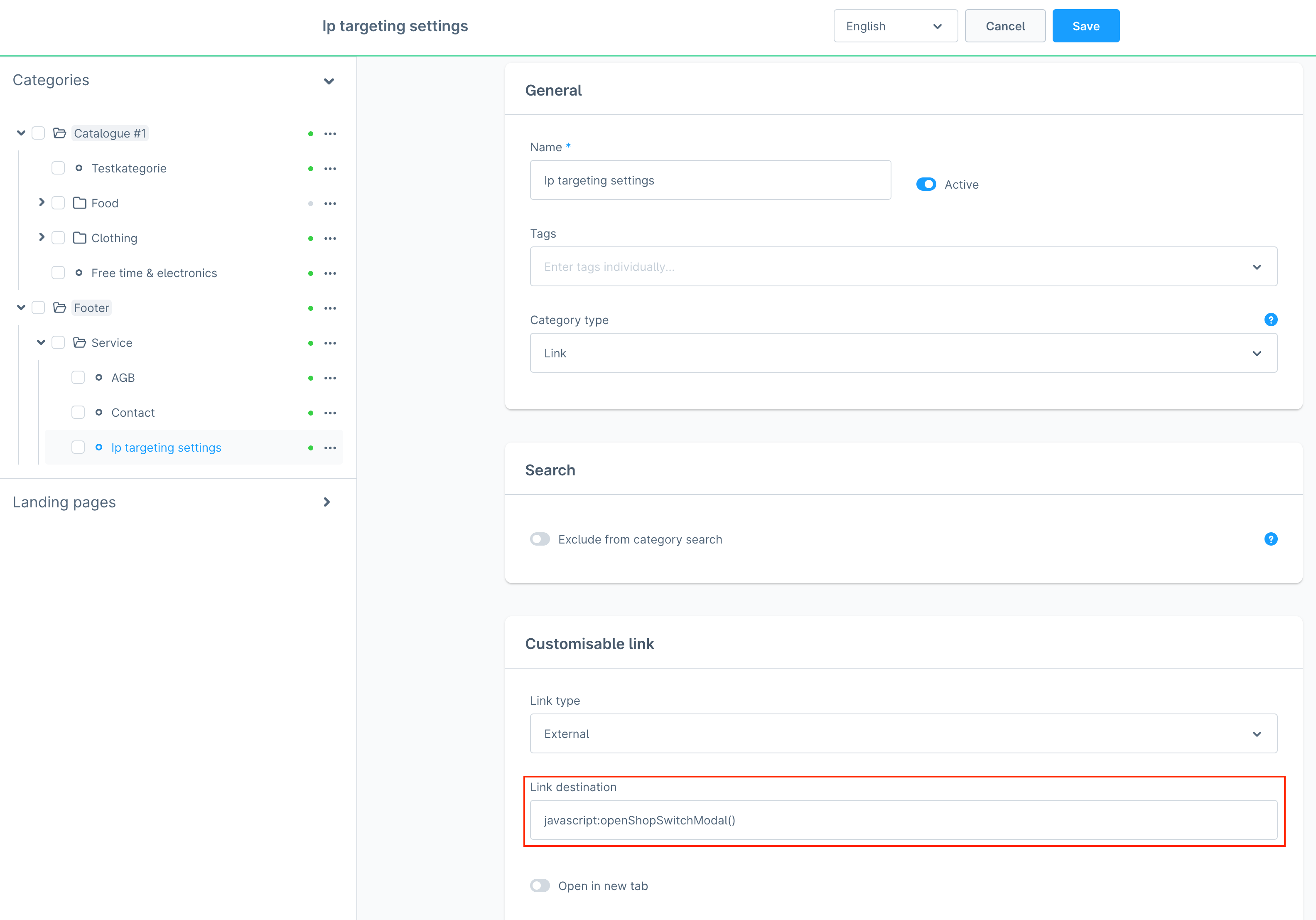Click the Cancel button
The width and height of the screenshot is (1316, 920).
tap(1004, 25)
